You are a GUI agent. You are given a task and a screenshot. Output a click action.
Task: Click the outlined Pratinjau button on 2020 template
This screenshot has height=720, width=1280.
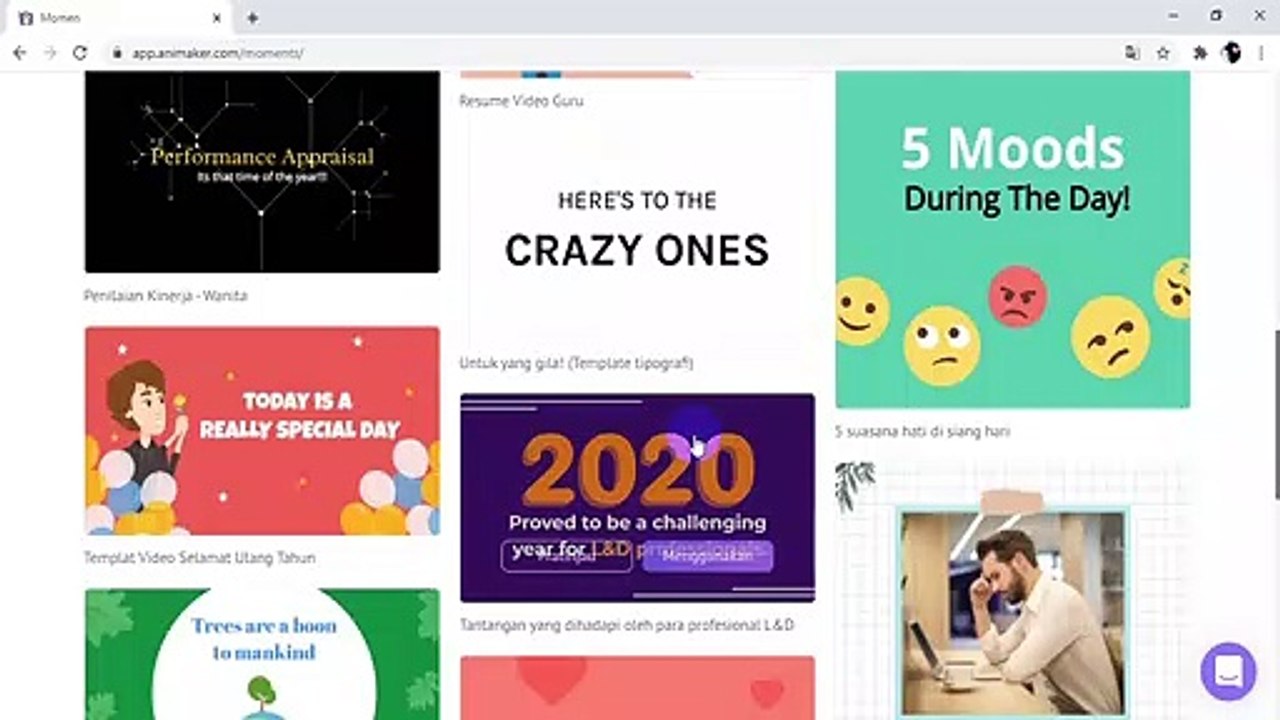pos(567,556)
